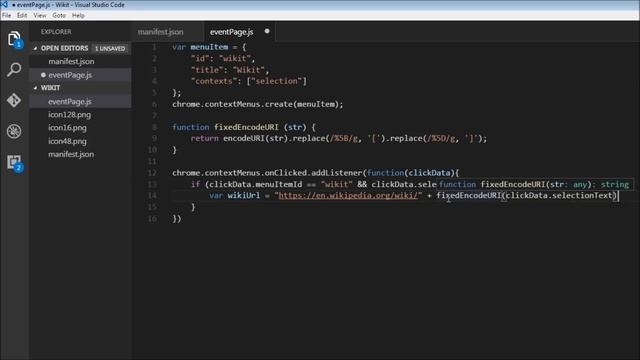Click the return encodeURI line
Image resolution: width=640 pixels, height=360 pixels.
pos(339,138)
